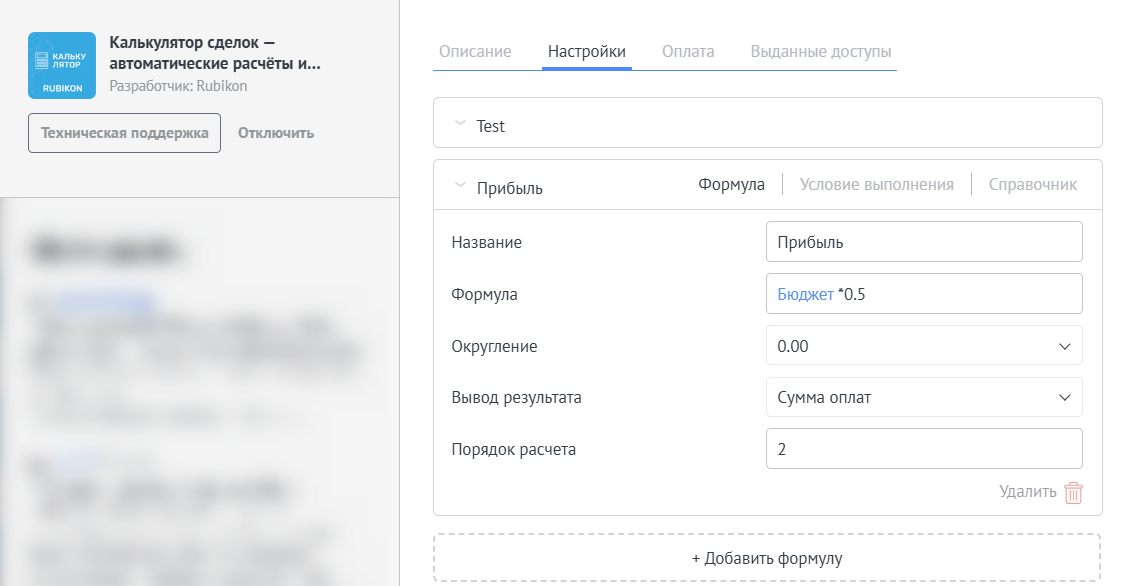The width and height of the screenshot is (1130, 586).
Task: Expand the Test formula section chevron
Action: point(460,123)
